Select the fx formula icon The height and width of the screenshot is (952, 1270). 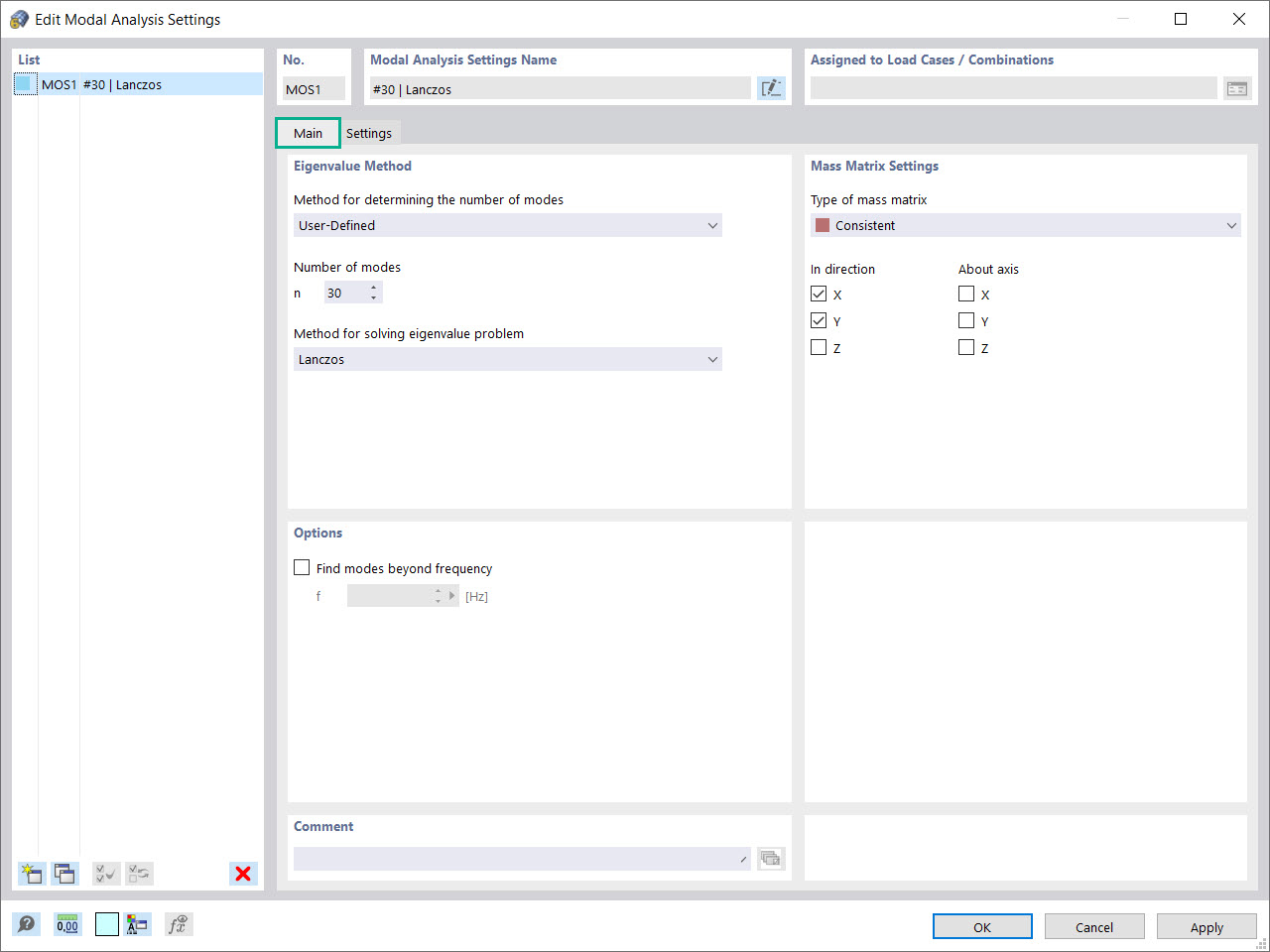pyautogui.click(x=179, y=923)
